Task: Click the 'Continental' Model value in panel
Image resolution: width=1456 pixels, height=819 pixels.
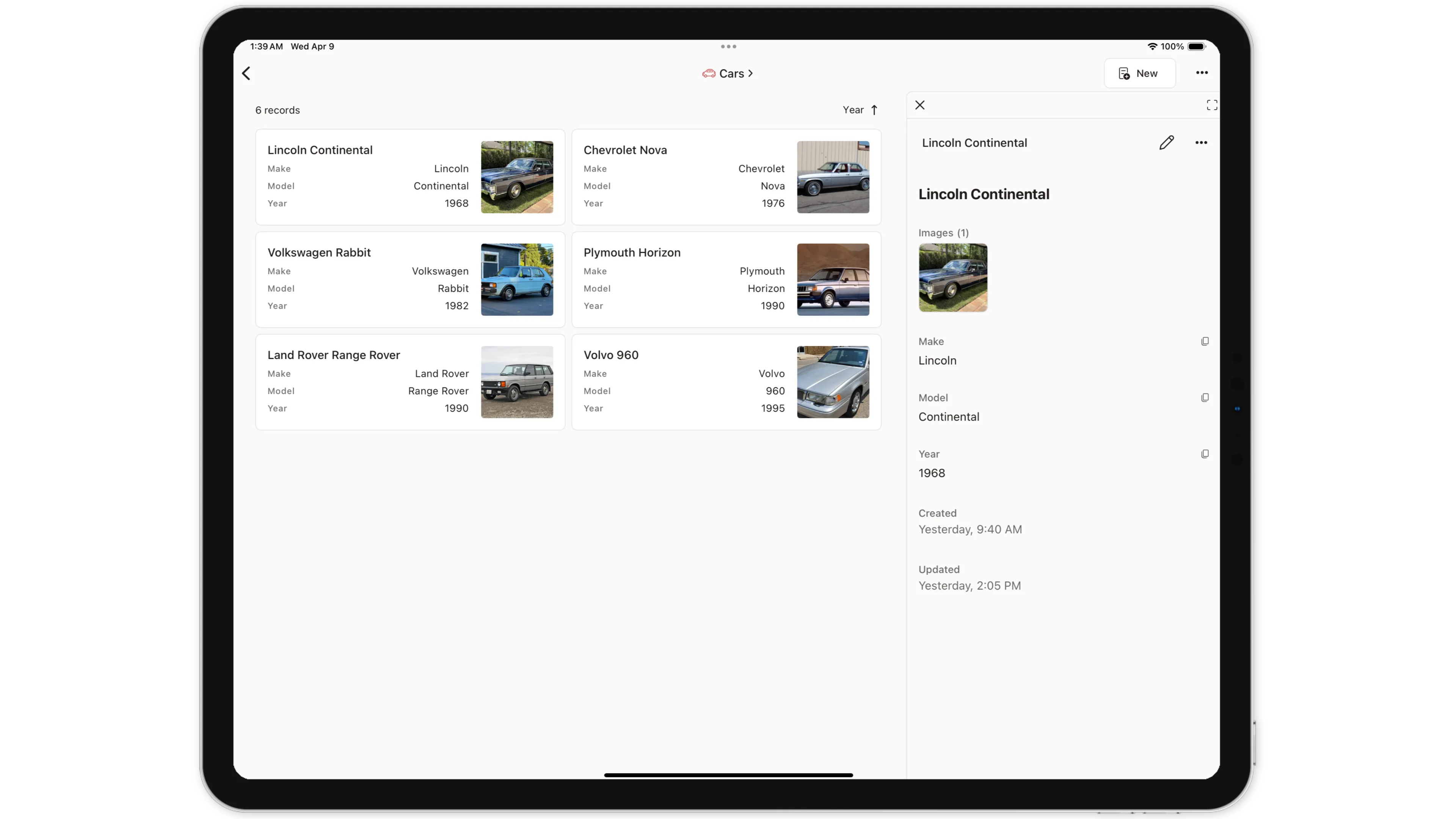Action: point(948,417)
